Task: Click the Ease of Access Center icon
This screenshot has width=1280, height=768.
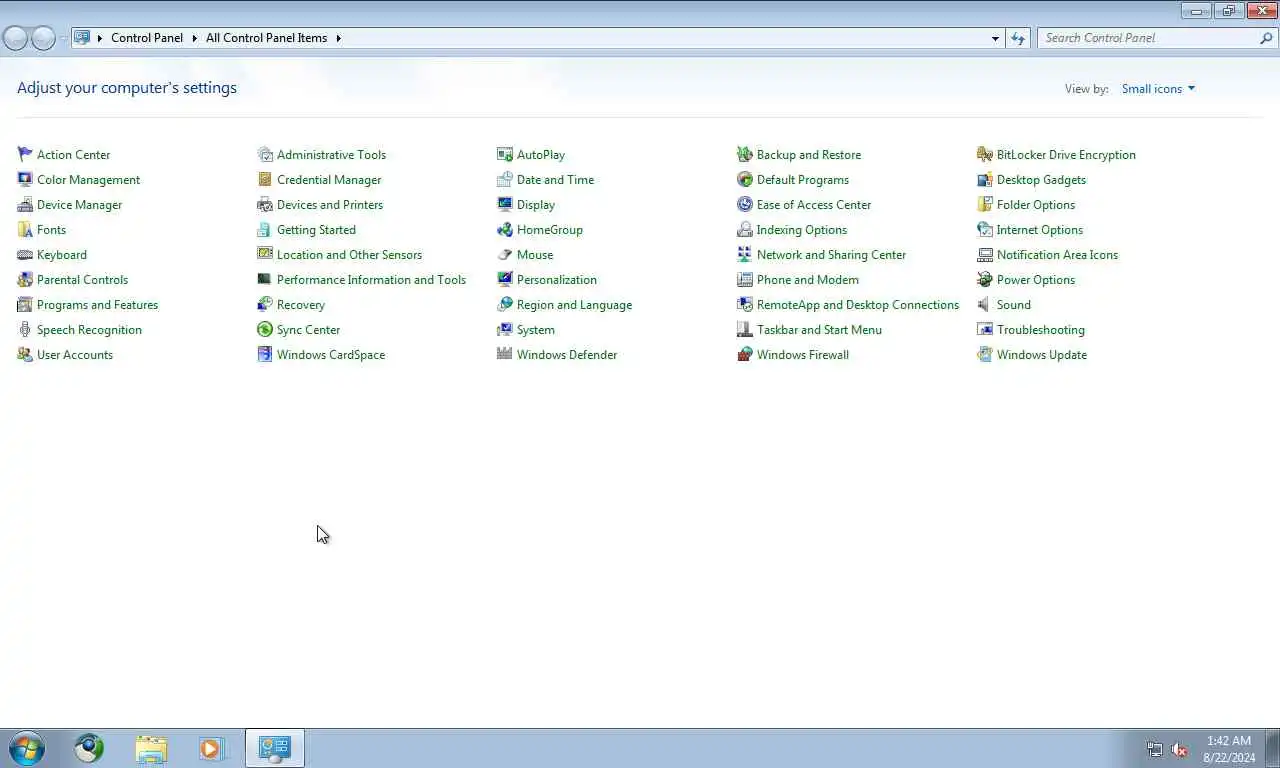Action: [x=745, y=204]
